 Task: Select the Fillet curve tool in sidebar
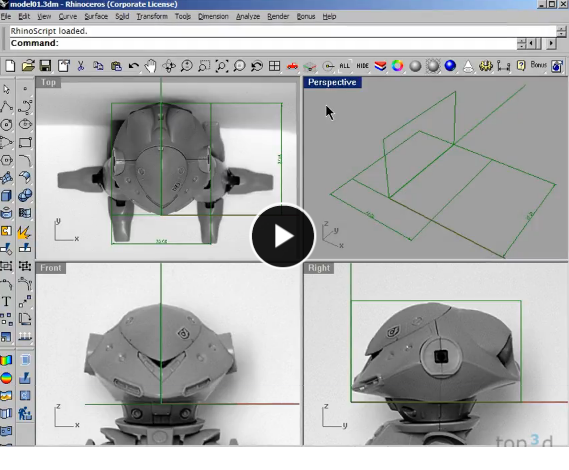point(25,160)
